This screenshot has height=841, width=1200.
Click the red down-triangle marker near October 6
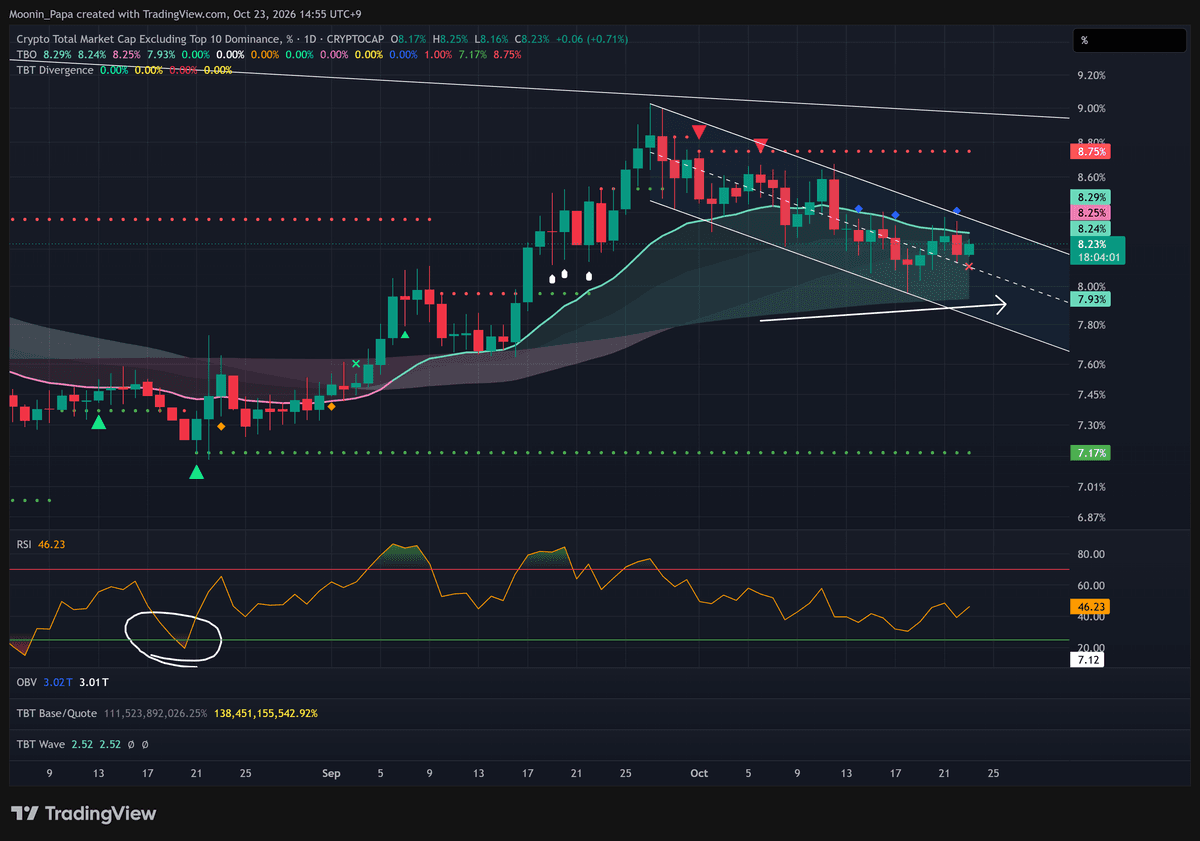761,145
